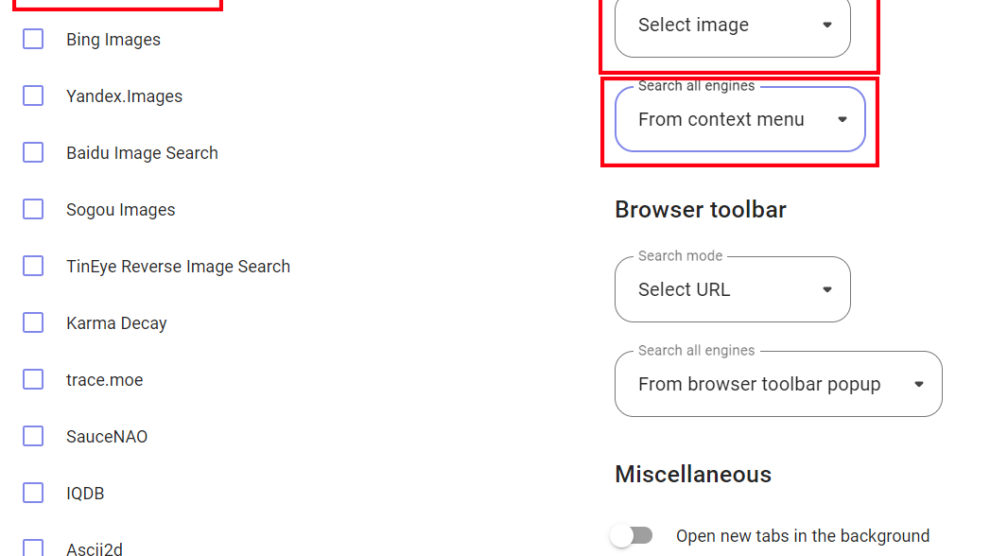This screenshot has height=556, width=990.
Task: Check the Bing Images checkbox
Action: tap(33, 39)
